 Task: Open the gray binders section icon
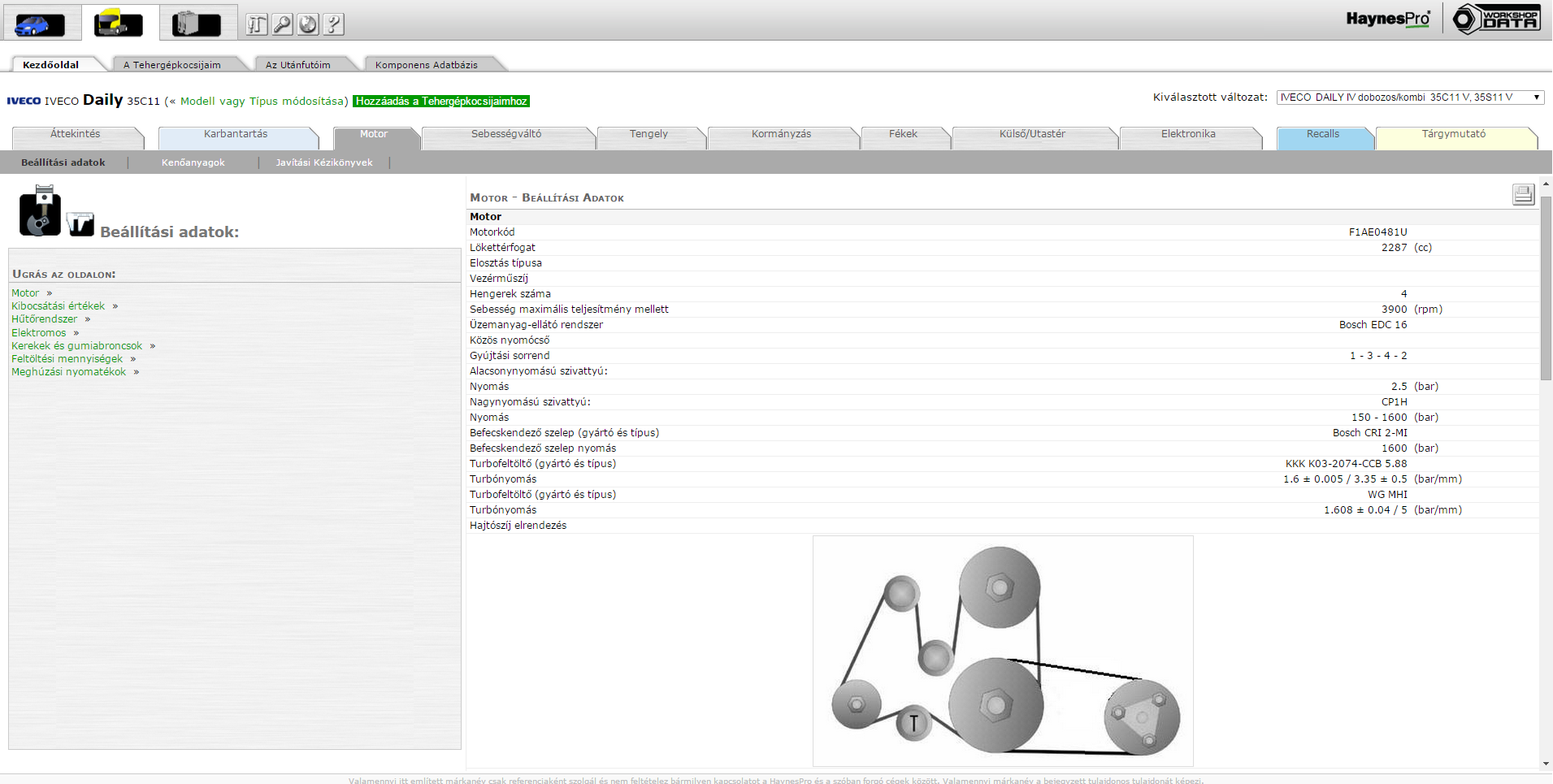point(196,24)
